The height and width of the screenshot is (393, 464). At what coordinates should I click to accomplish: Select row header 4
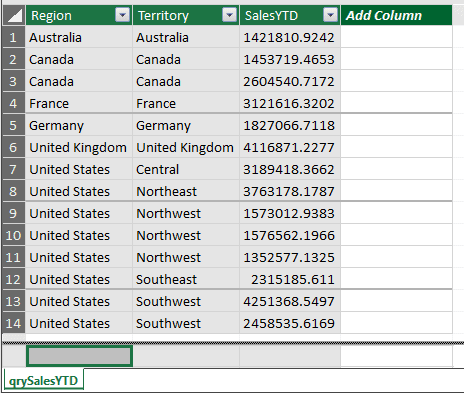click(14, 103)
